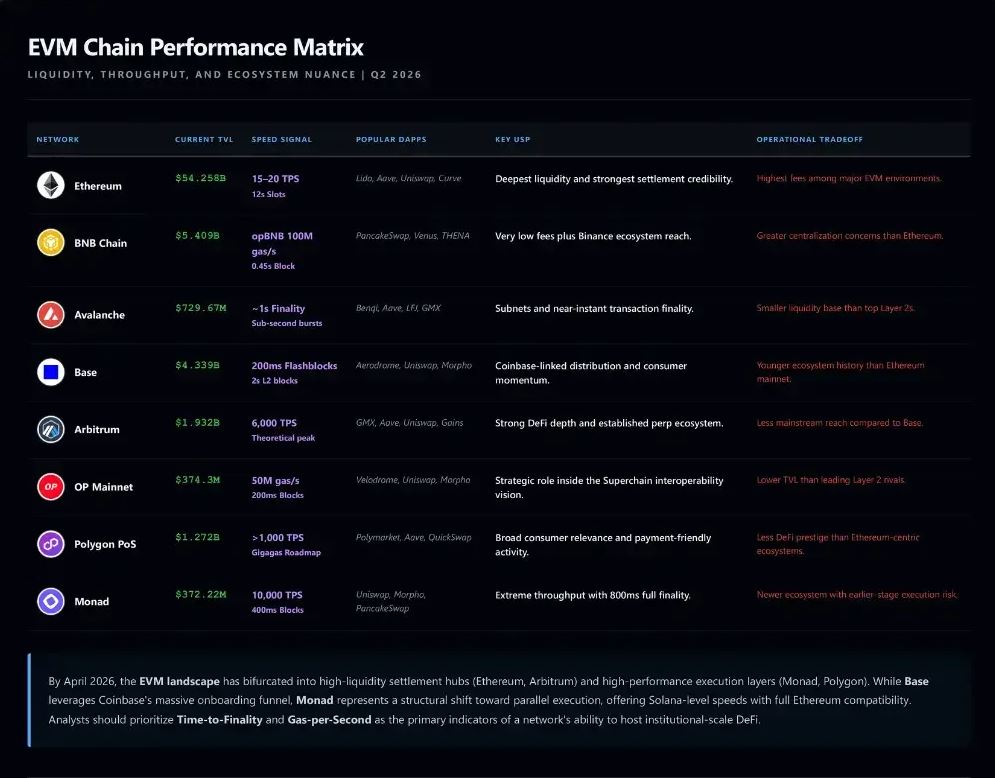Click the $1.932B TVL value
Viewport: 995px width, 778px height.
tap(197, 422)
